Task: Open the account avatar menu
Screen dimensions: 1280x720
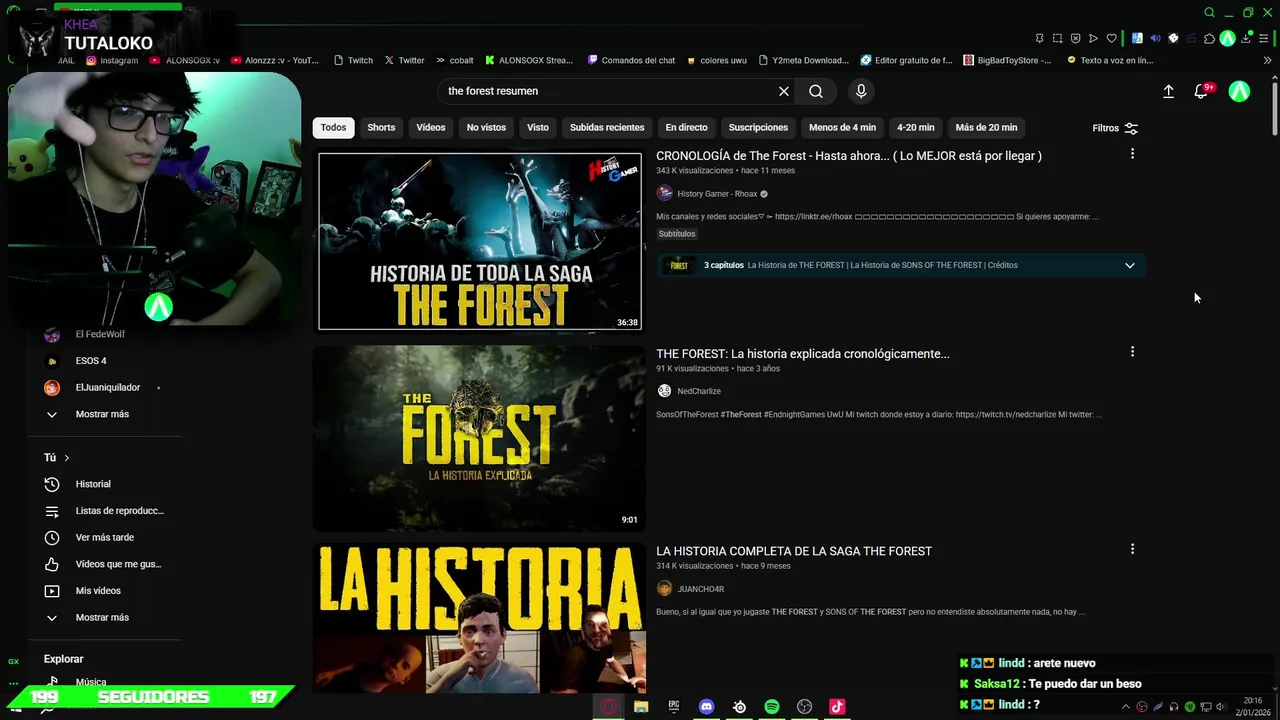Action: point(1239,91)
